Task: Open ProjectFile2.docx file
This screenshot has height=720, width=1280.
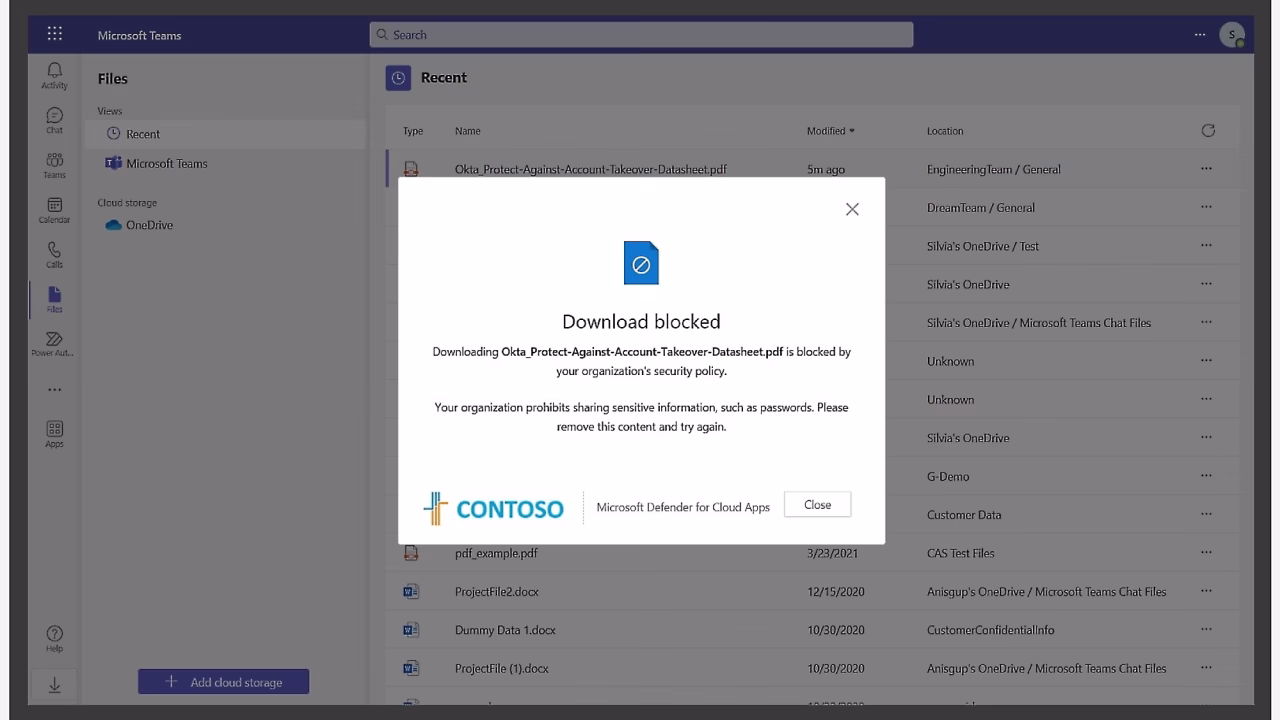Action: coord(497,591)
